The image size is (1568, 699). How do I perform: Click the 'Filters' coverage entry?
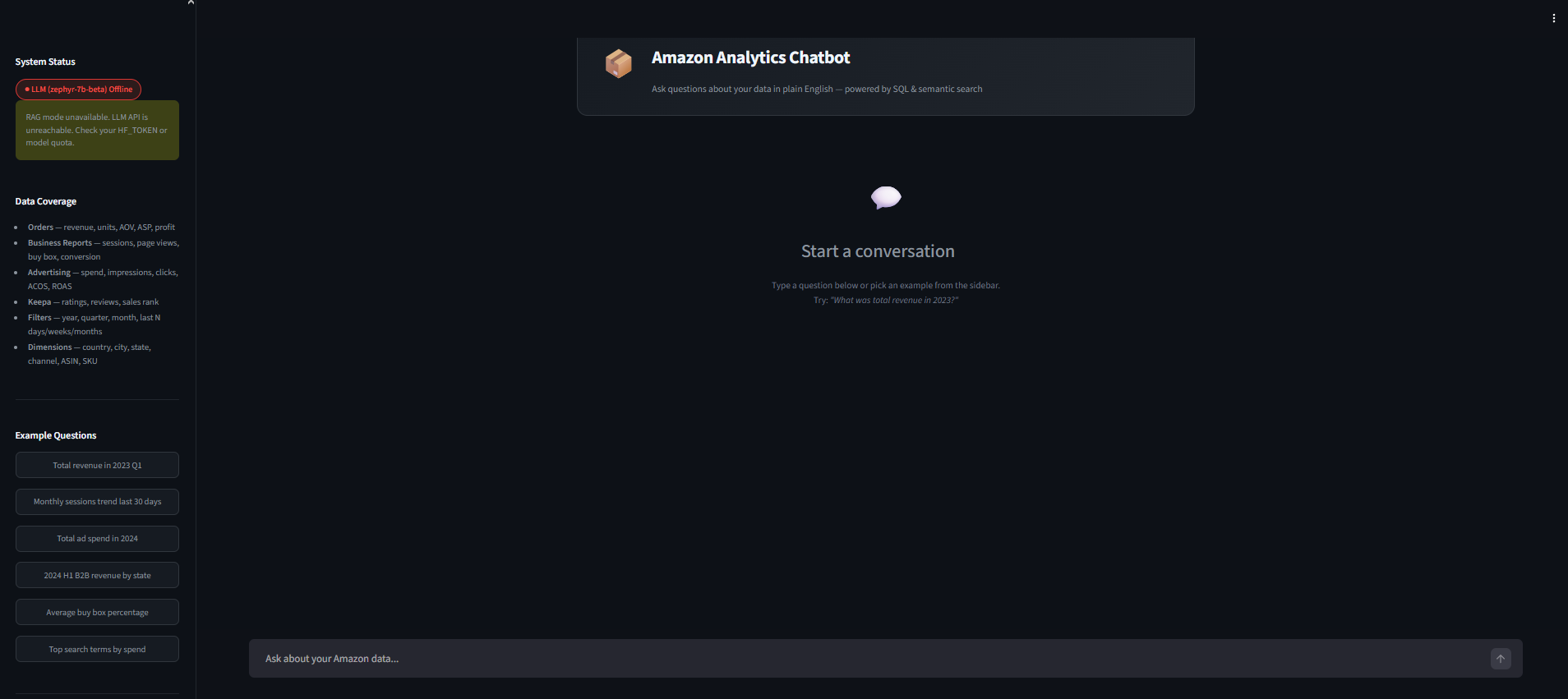click(x=94, y=324)
